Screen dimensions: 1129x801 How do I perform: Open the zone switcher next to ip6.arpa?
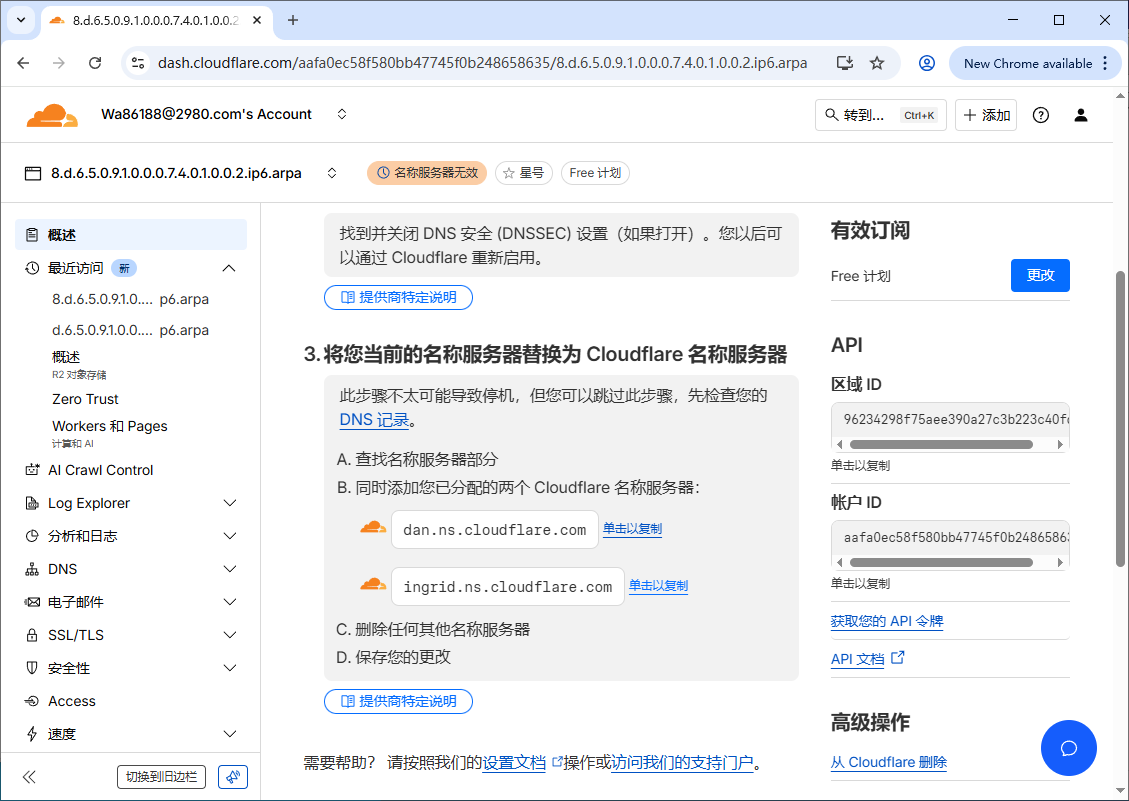(331, 172)
